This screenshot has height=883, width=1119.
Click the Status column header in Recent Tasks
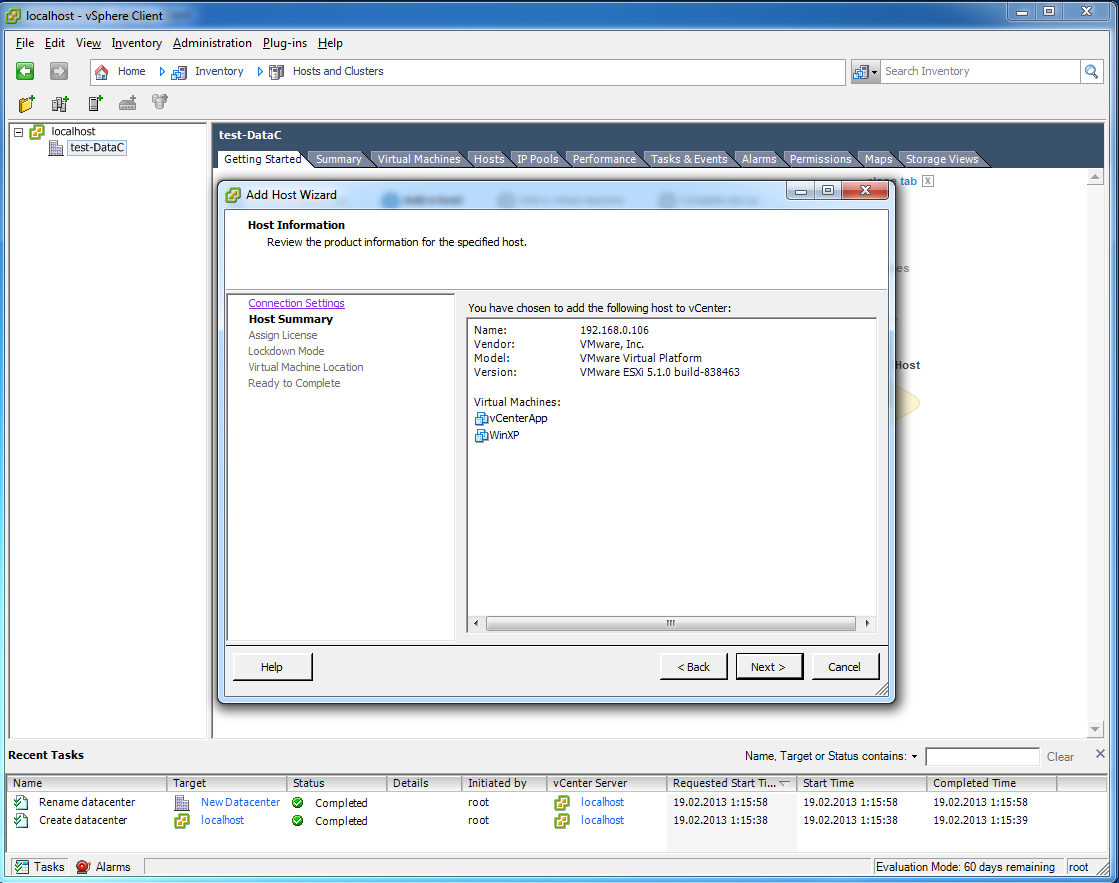click(337, 783)
